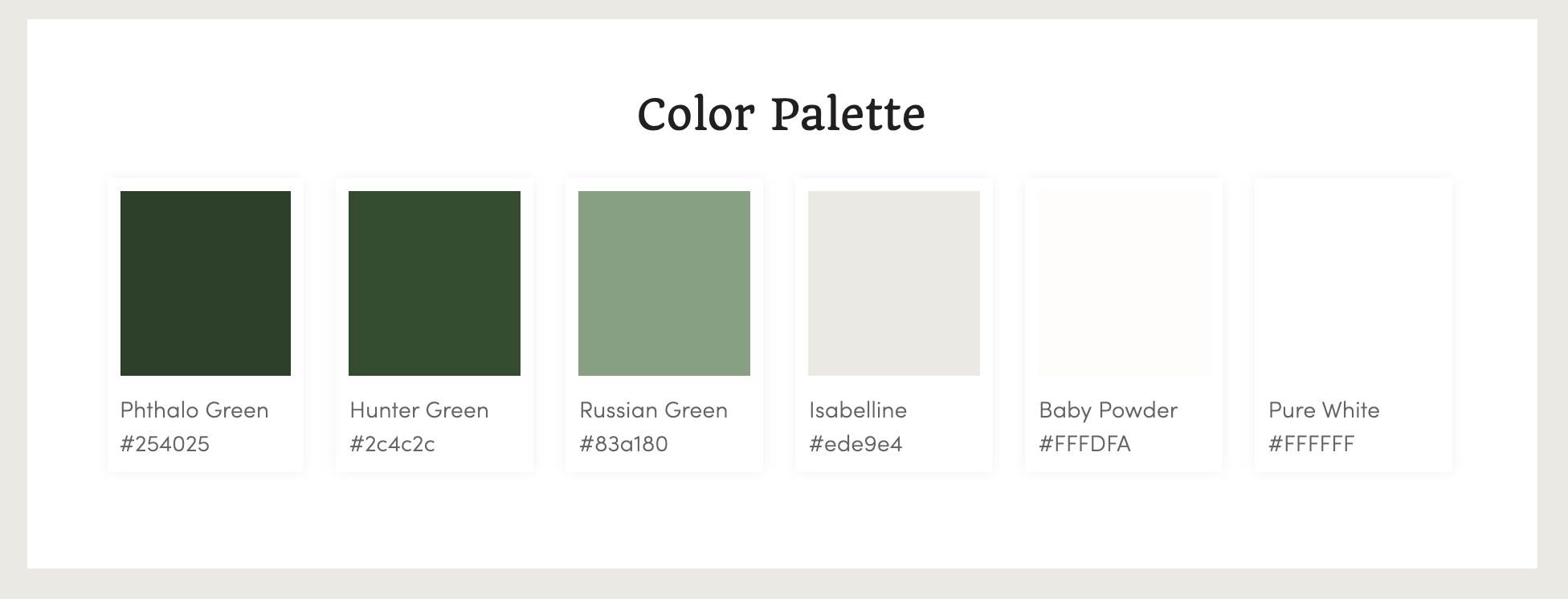Image resolution: width=1568 pixels, height=599 pixels.
Task: Select the Hunter Green color swatch
Action: [x=435, y=283]
